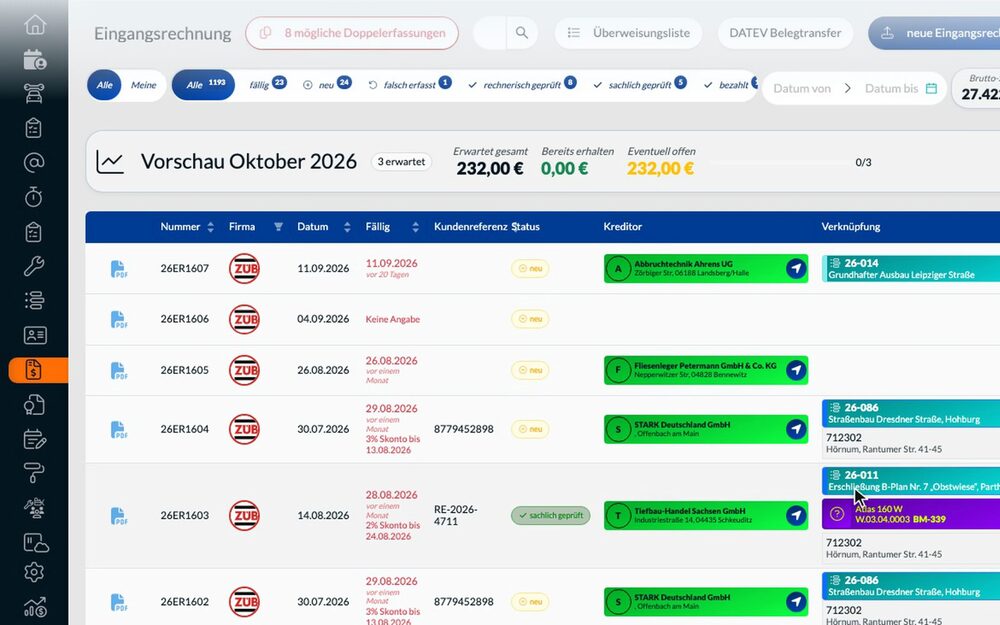The width and height of the screenshot is (1000, 625).
Task: Open the at-sign email sidebar icon
Action: [34, 163]
